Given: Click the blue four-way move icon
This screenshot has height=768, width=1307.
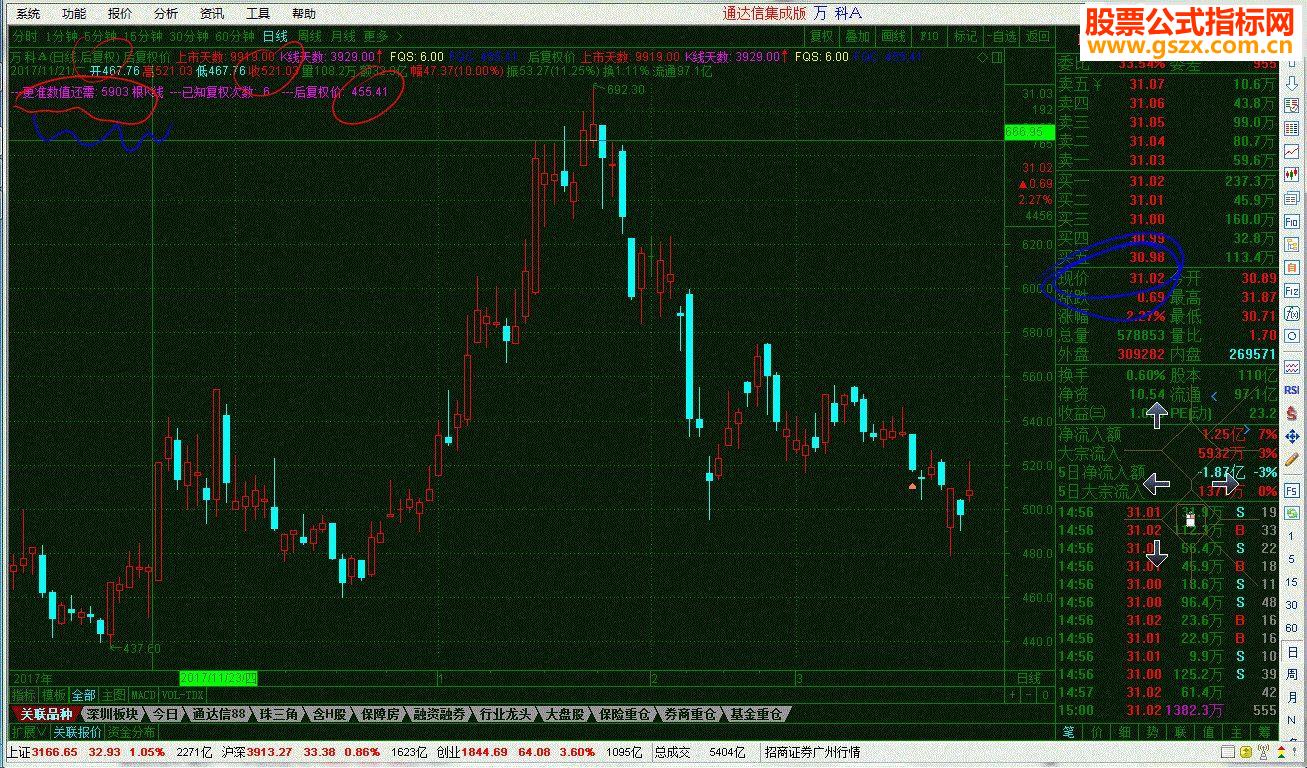Looking at the screenshot, I should (1292, 437).
